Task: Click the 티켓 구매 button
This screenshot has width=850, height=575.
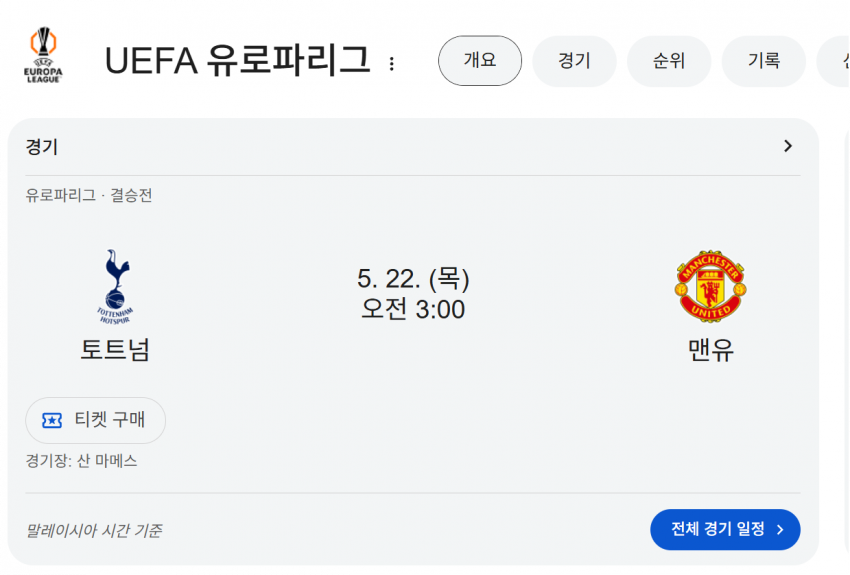Action: click(x=95, y=420)
